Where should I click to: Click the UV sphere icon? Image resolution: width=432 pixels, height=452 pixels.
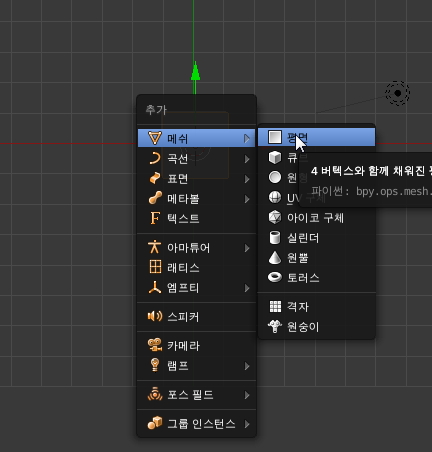click(275, 197)
